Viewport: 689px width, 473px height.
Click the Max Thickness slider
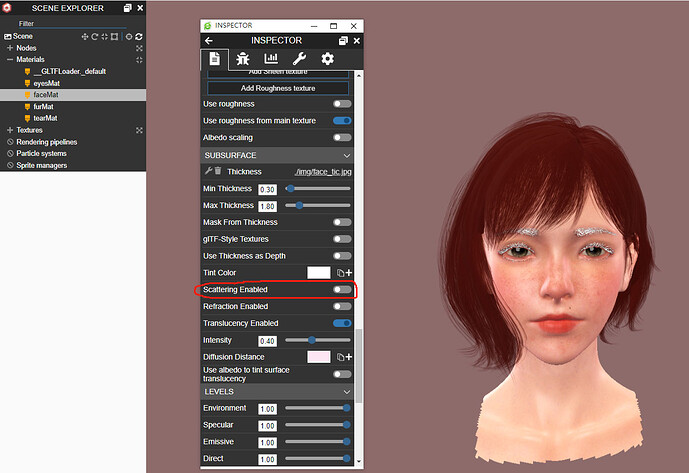pos(318,205)
